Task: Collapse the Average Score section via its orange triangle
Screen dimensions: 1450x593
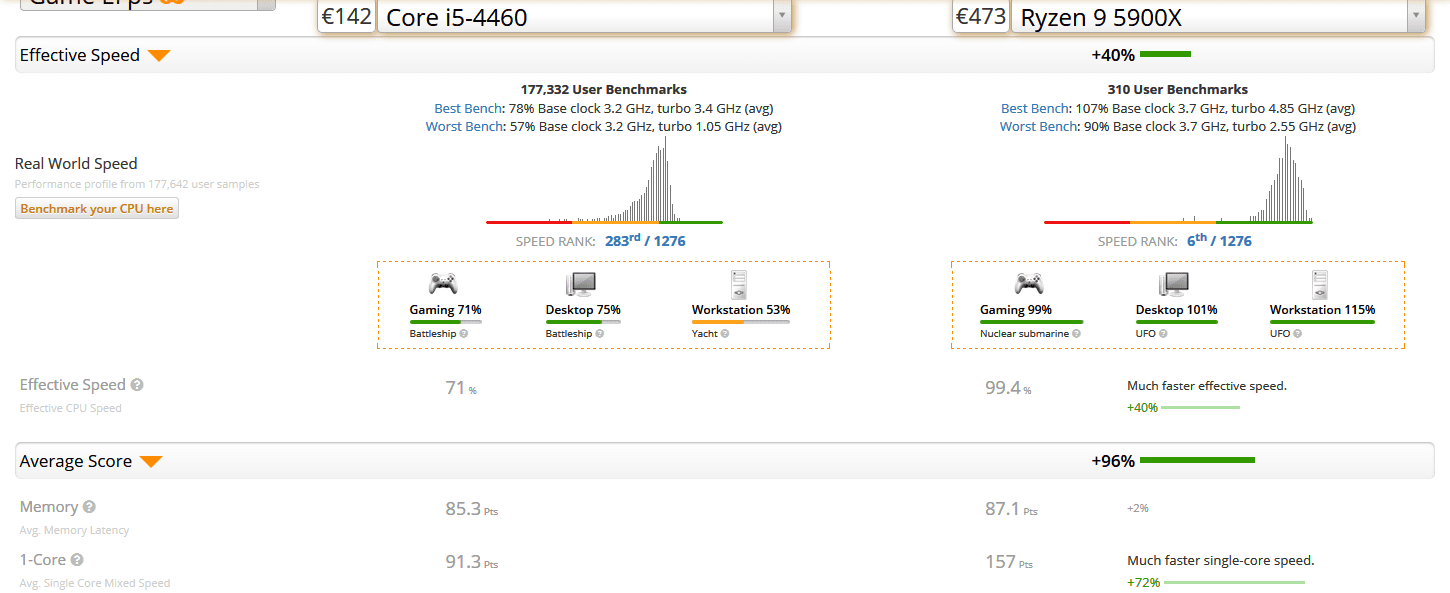Action: [x=151, y=462]
